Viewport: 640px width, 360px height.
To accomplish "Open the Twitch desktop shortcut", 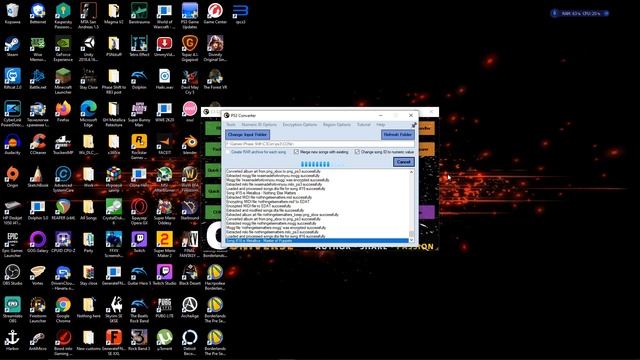I will pos(139,242).
